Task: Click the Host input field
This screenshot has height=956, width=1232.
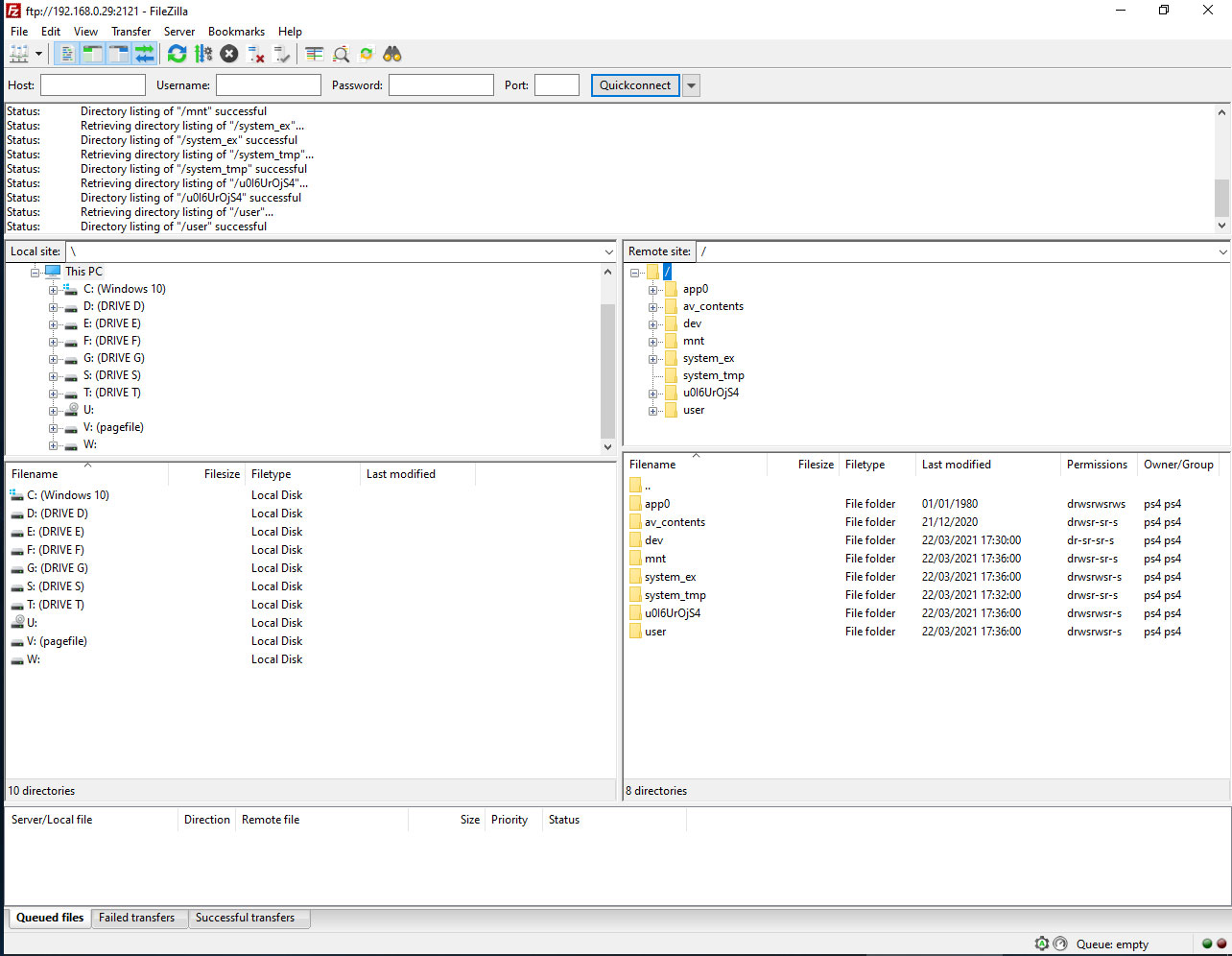Action: point(93,85)
